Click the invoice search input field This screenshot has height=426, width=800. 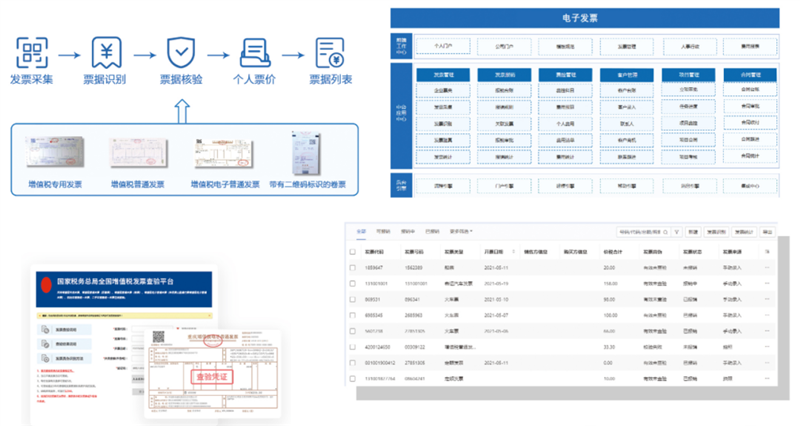click(640, 231)
